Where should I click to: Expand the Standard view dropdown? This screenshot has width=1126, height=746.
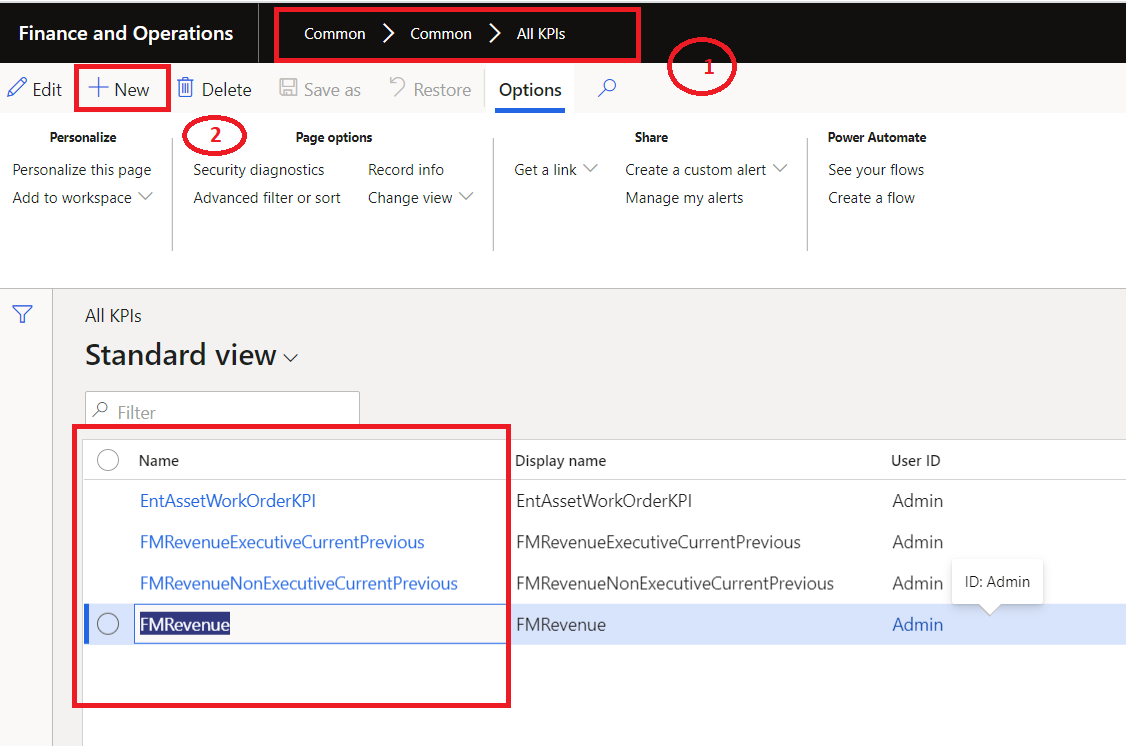290,356
